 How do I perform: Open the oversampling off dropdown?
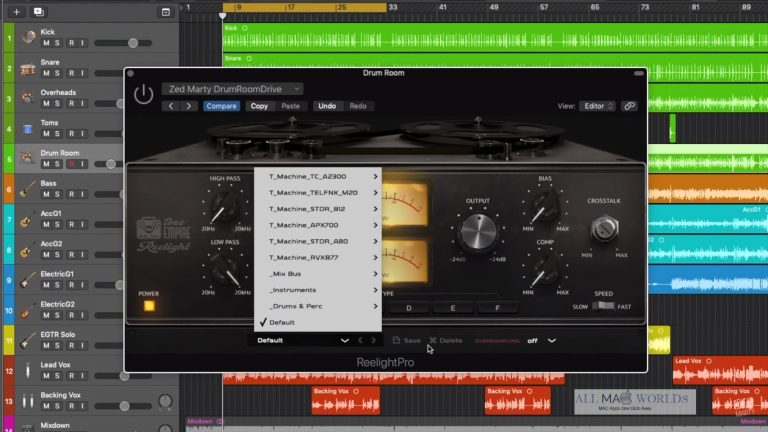point(542,340)
